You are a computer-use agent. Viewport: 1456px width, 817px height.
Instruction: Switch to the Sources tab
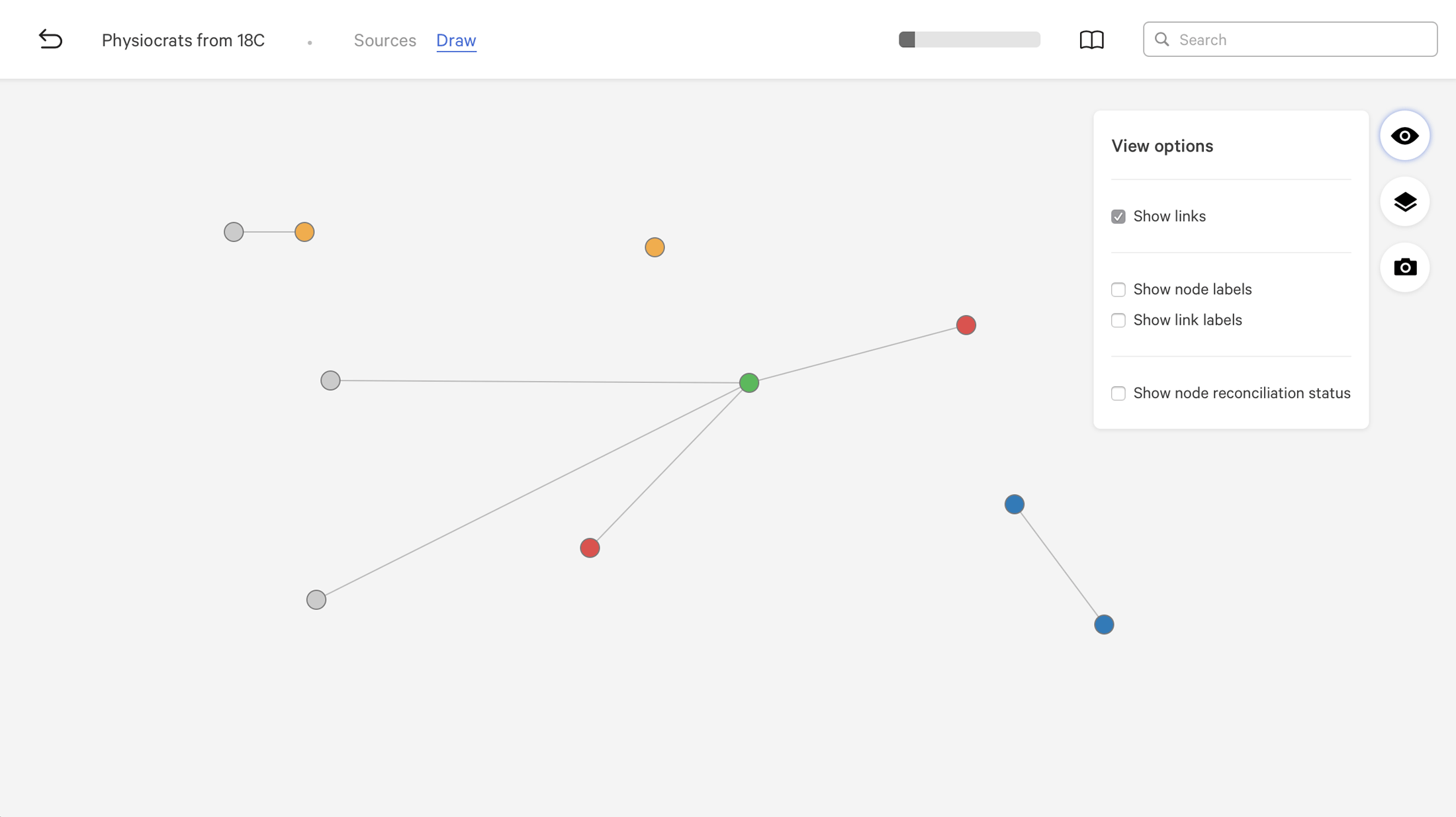(385, 40)
